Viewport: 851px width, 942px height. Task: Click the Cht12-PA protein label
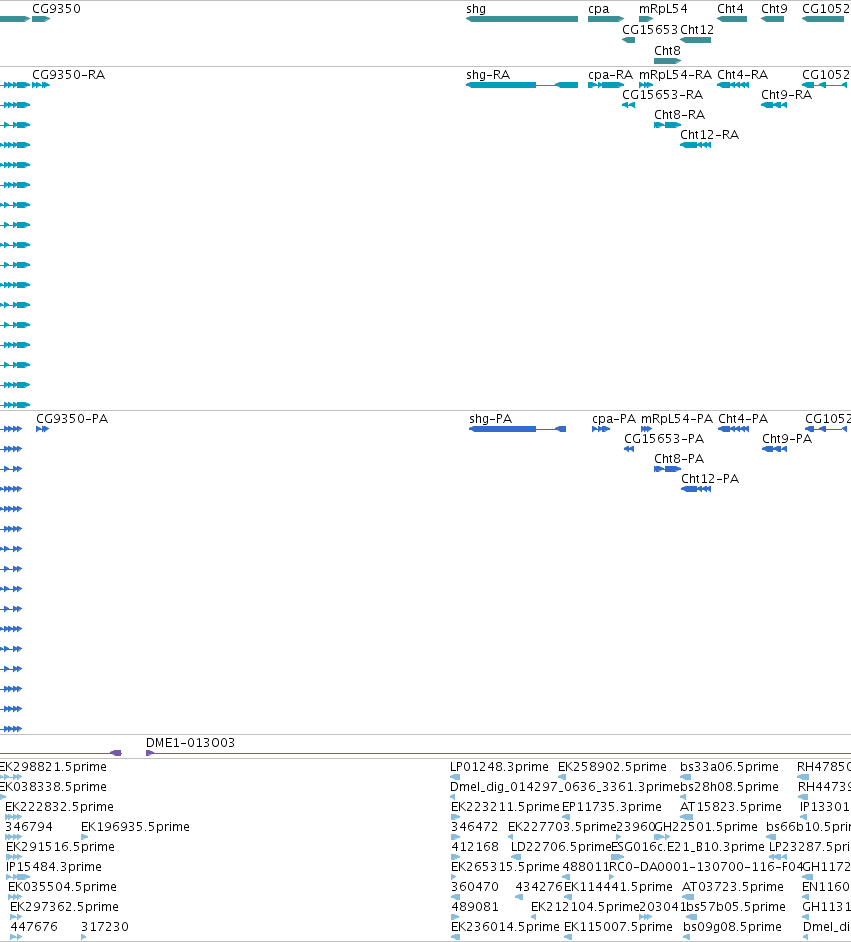point(710,479)
